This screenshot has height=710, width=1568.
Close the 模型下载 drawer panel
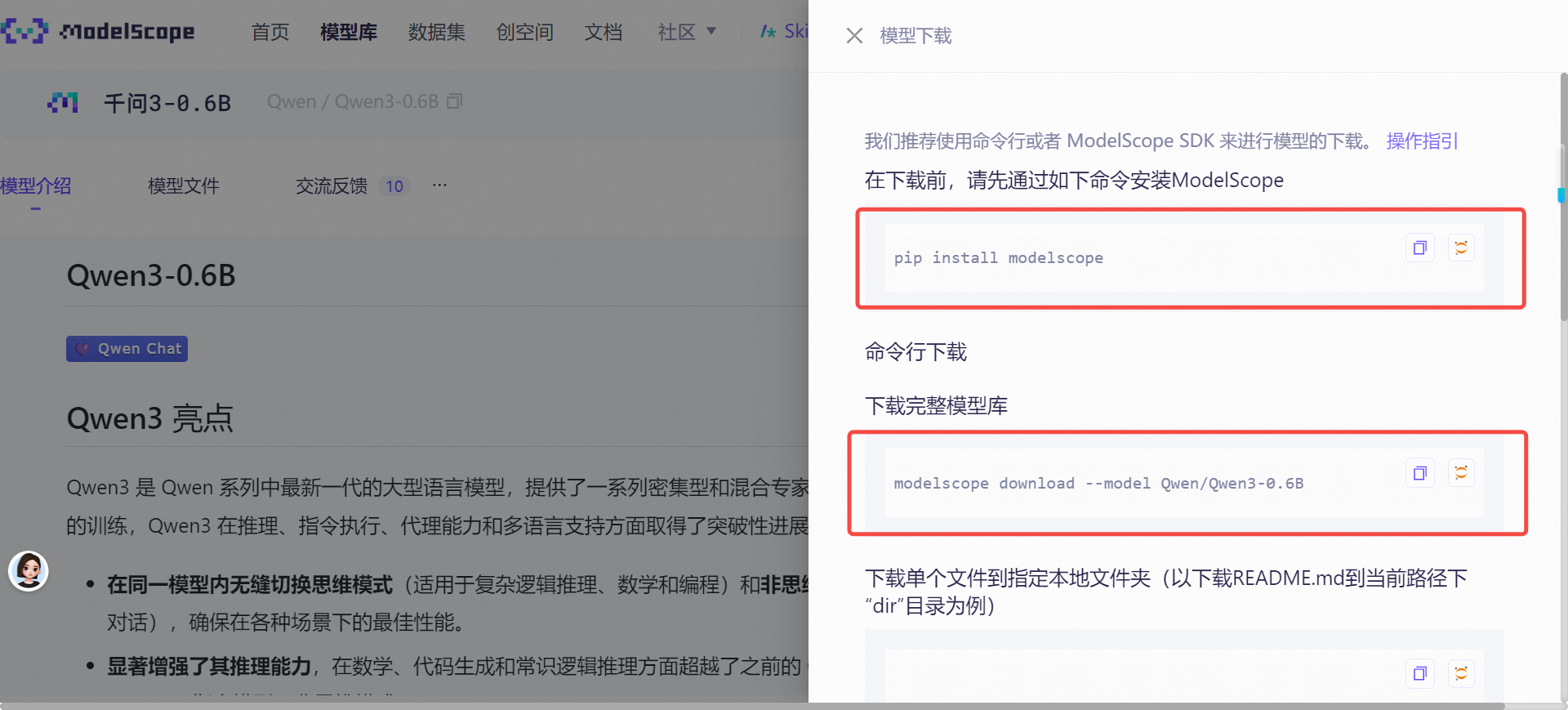[x=854, y=36]
